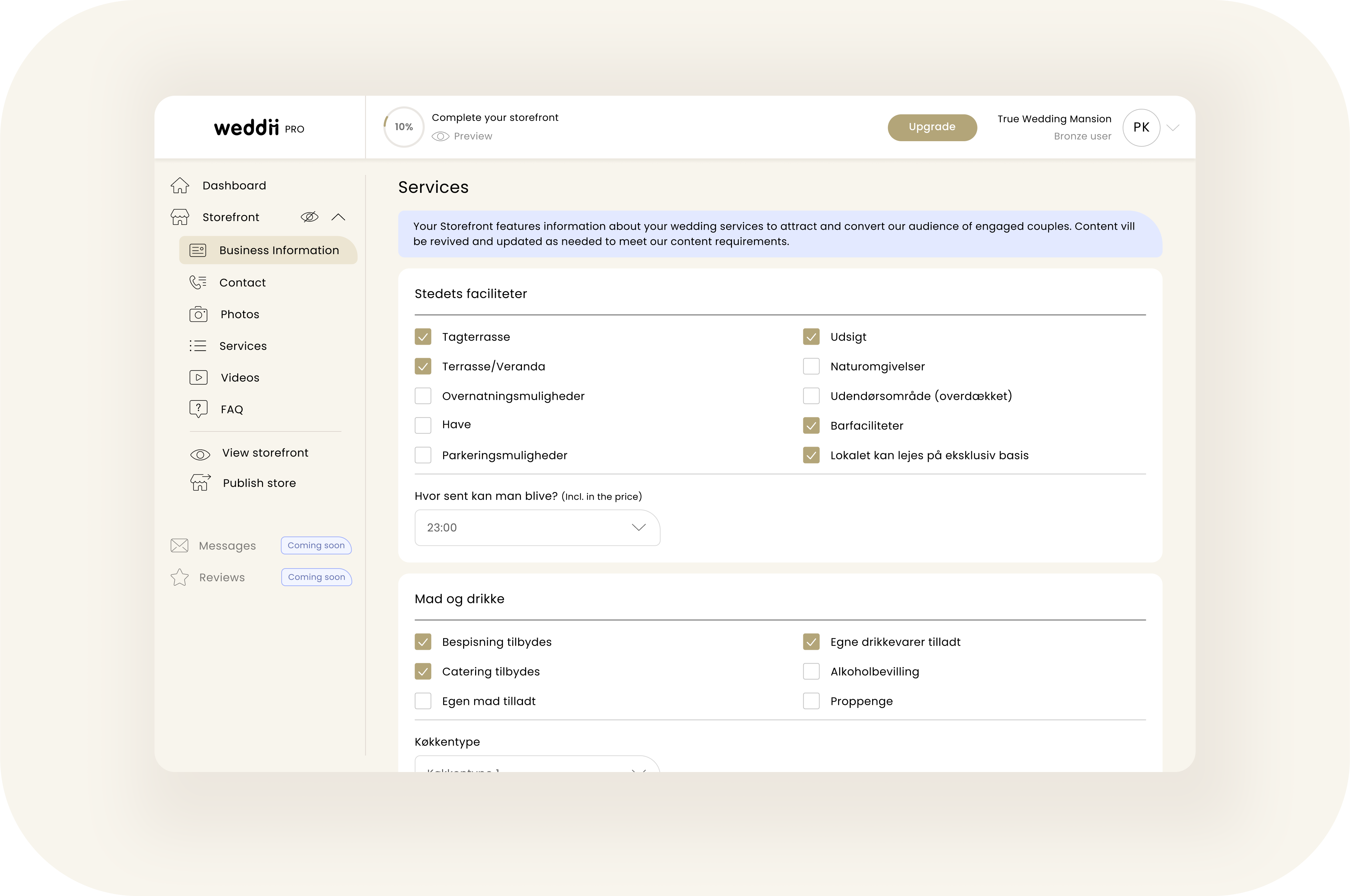1350x896 pixels.
Task: Check the Parkeringsmuligheder checkbox
Action: [423, 456]
